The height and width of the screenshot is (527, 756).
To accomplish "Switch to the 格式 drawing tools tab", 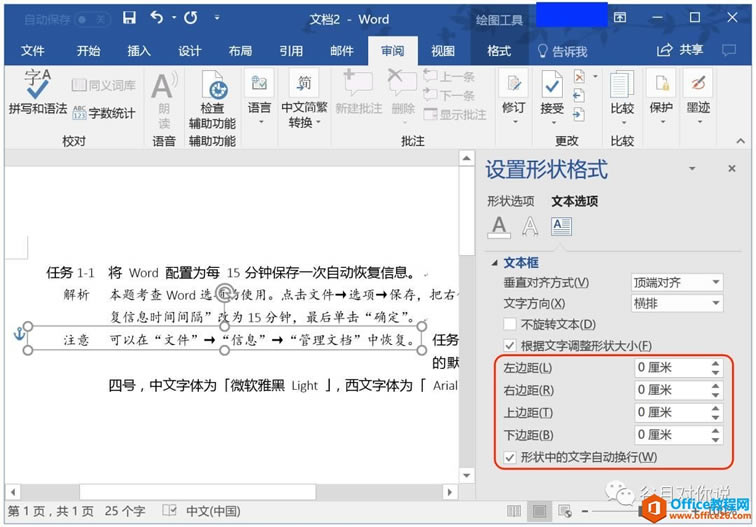I will (499, 51).
